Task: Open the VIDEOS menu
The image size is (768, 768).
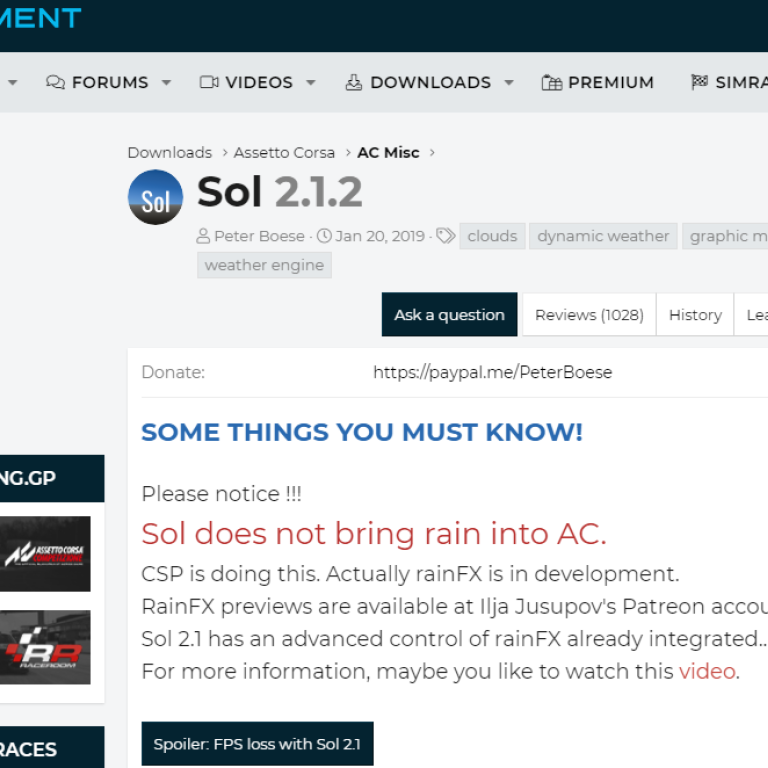Action: click(259, 82)
